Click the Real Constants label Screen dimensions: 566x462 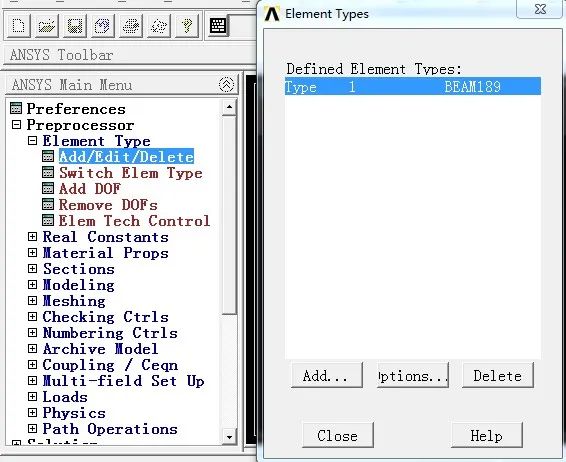(105, 237)
